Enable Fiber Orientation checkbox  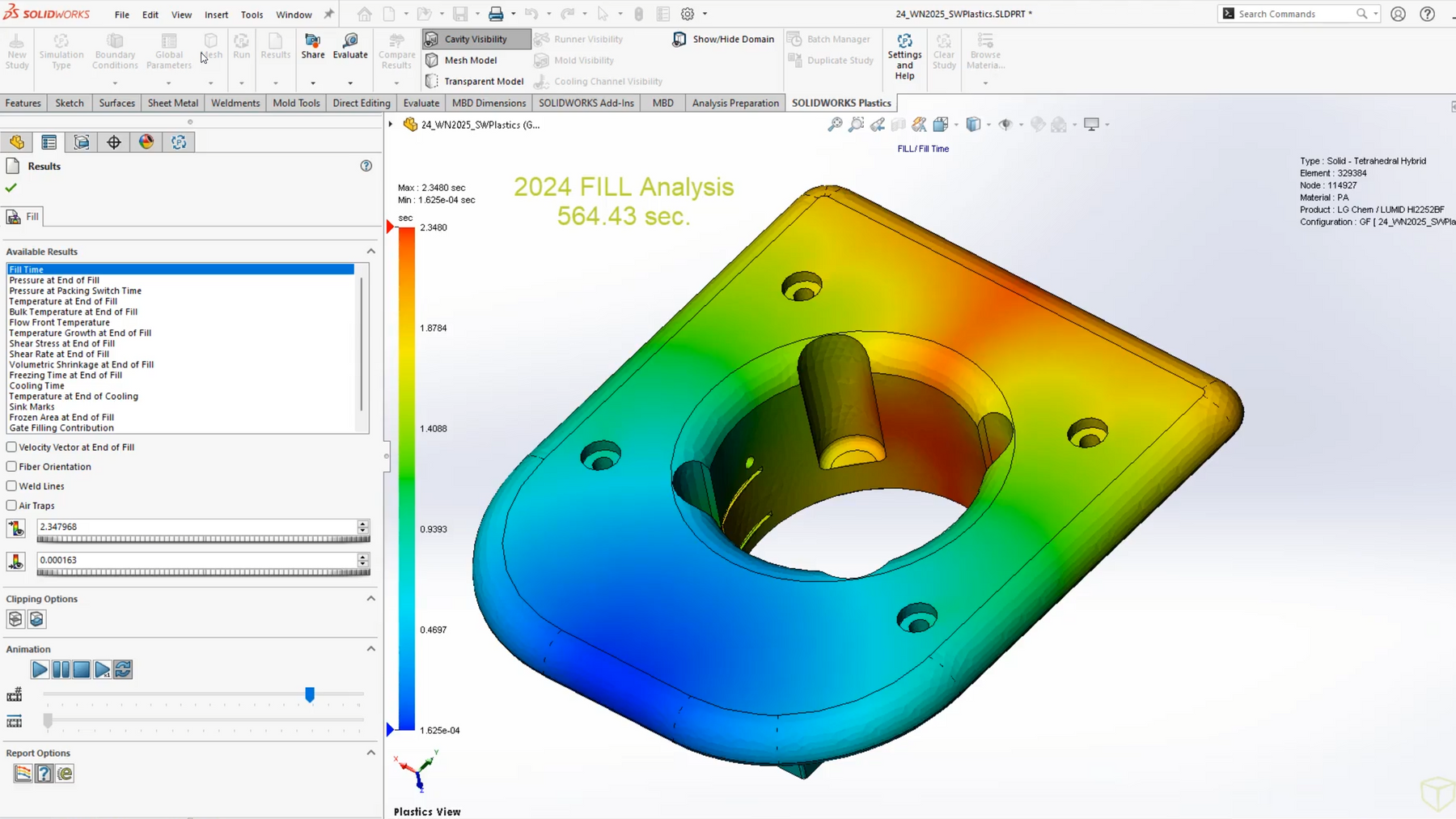[x=12, y=467]
